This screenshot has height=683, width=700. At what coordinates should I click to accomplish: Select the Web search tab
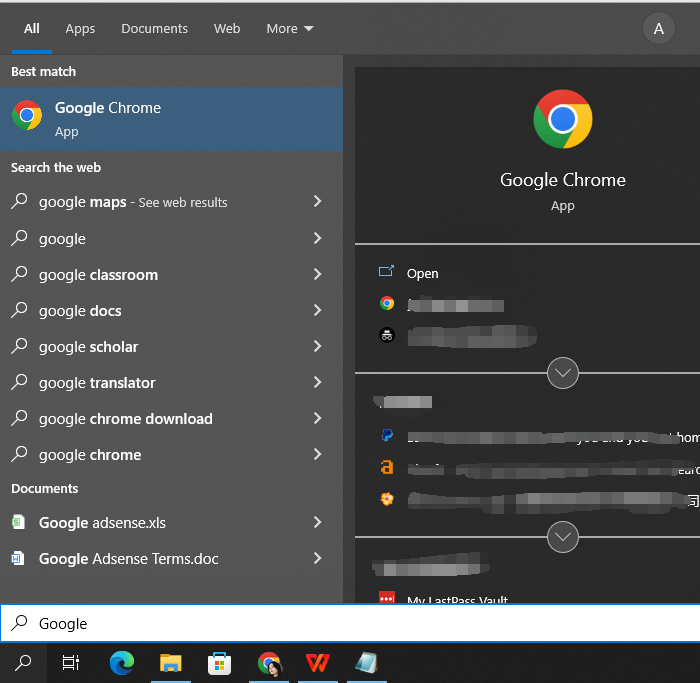tap(227, 29)
